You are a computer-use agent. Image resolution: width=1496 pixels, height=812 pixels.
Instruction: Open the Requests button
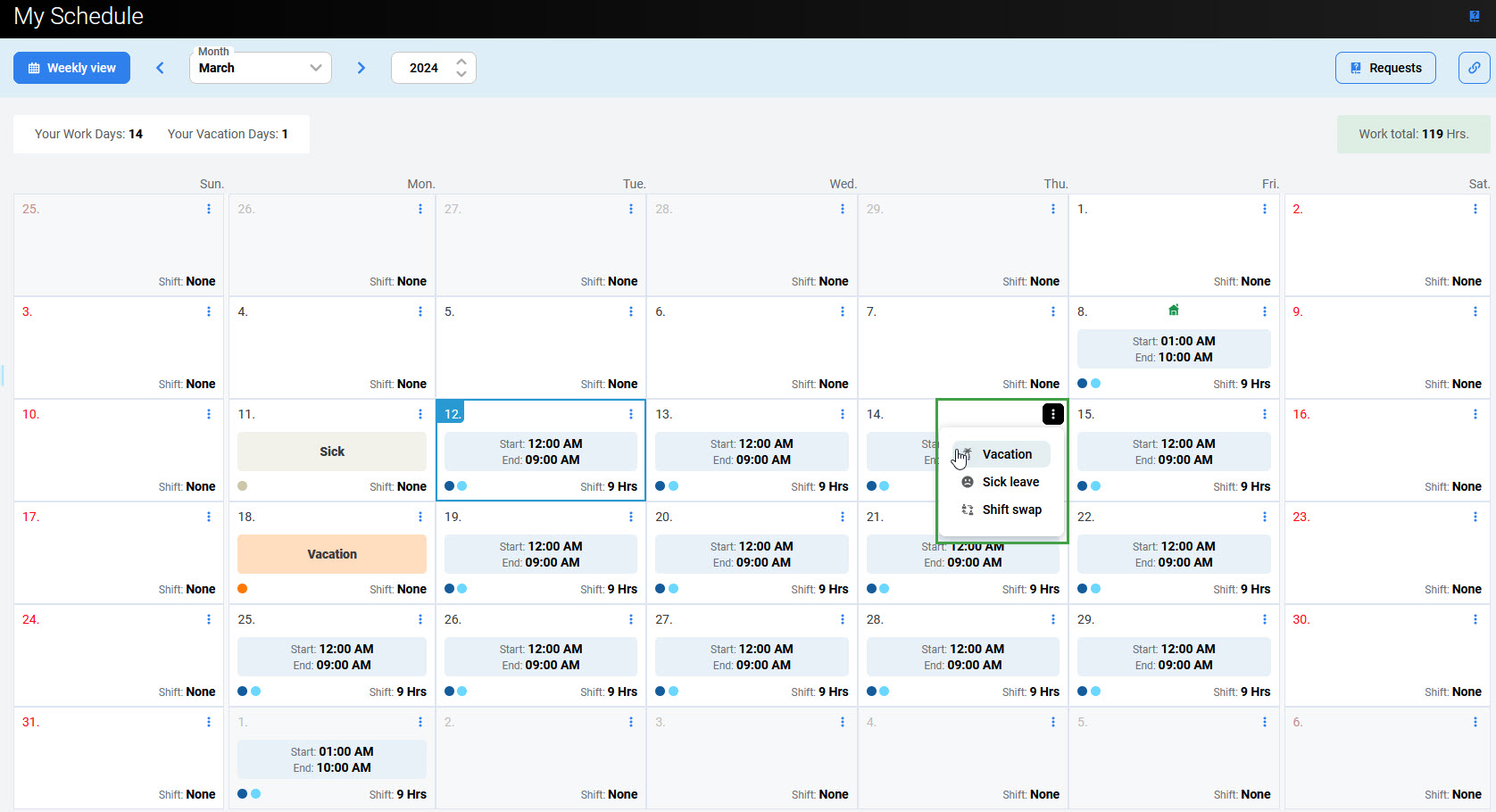[x=1385, y=68]
